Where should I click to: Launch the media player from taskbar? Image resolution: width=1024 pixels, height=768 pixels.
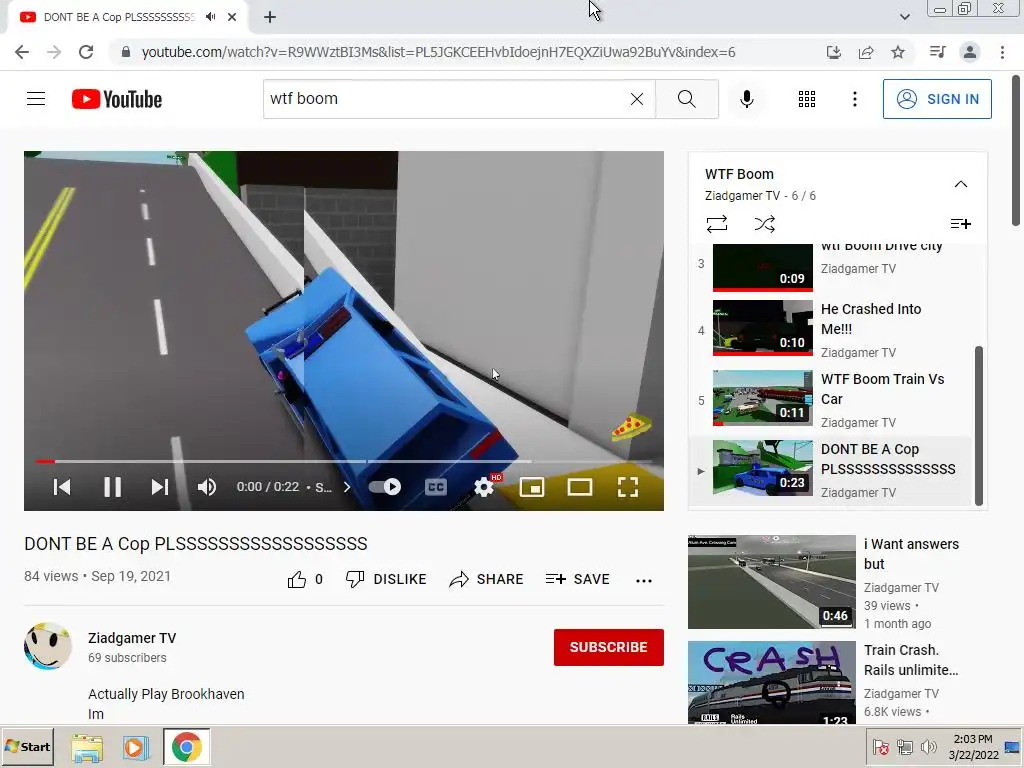[x=135, y=747]
